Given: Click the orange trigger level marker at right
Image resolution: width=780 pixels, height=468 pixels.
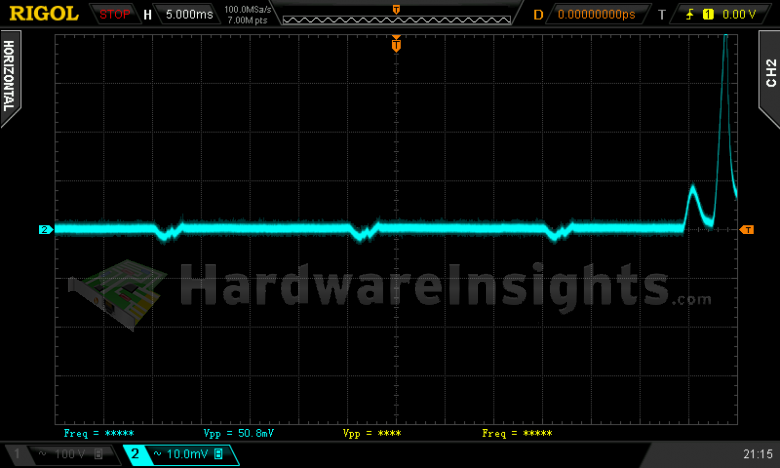Looking at the screenshot, I should tap(747, 230).
